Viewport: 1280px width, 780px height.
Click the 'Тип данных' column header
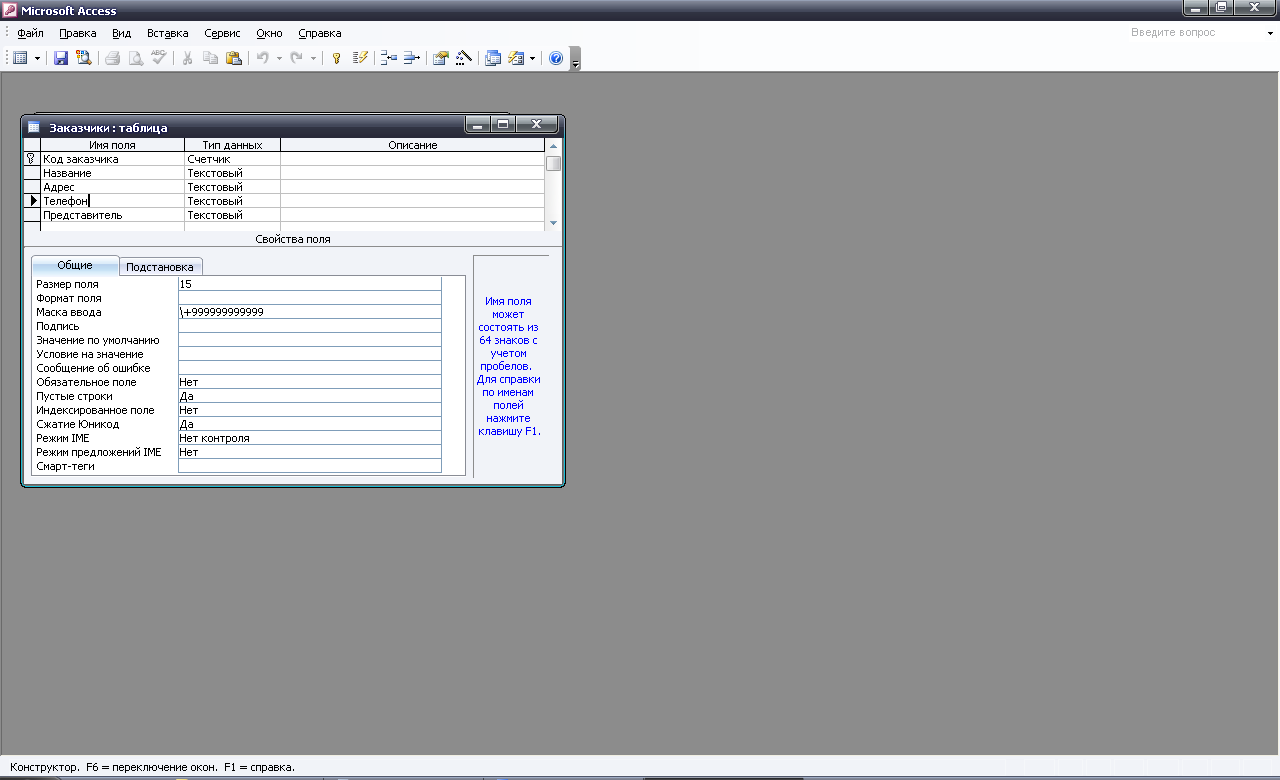click(232, 145)
